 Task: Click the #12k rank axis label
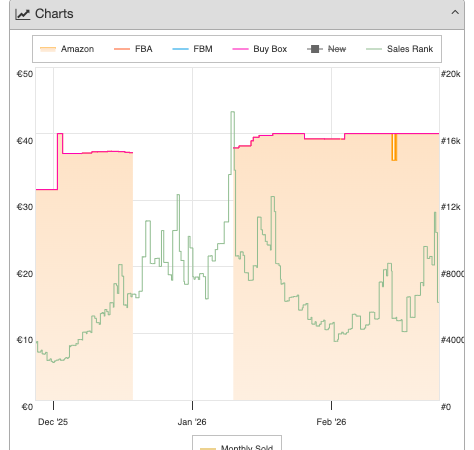click(451, 207)
